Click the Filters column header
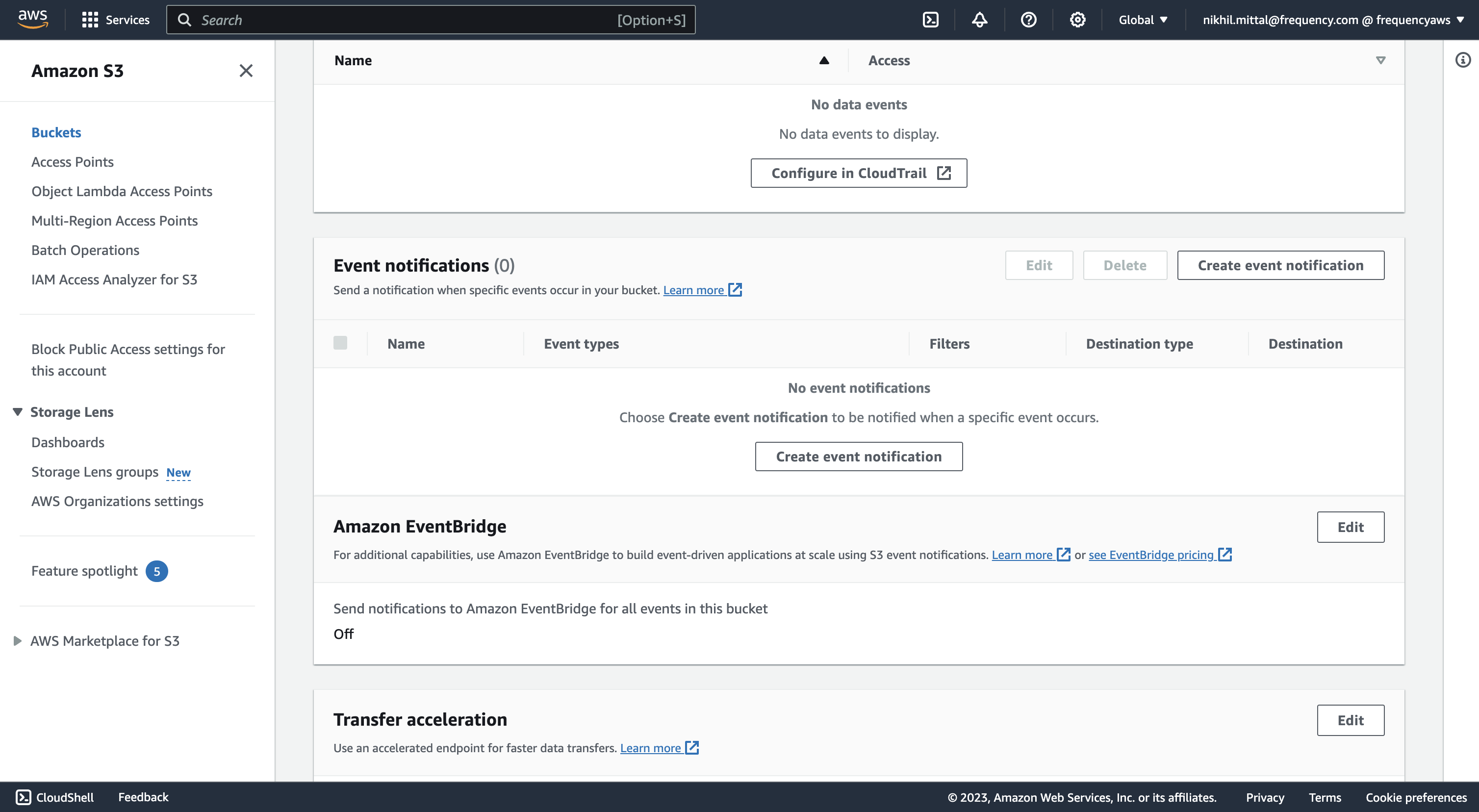 click(x=949, y=344)
